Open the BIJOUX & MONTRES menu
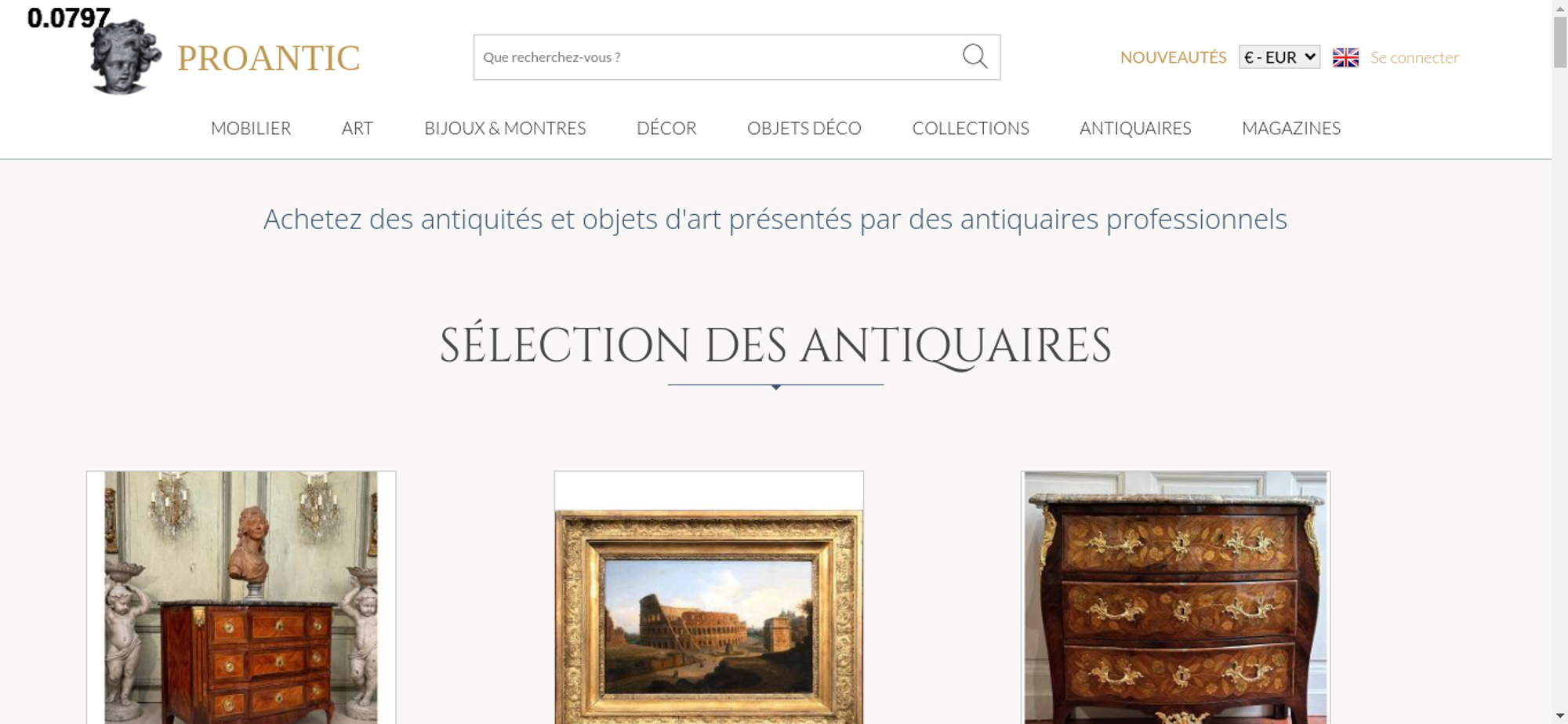The image size is (1568, 724). point(505,128)
